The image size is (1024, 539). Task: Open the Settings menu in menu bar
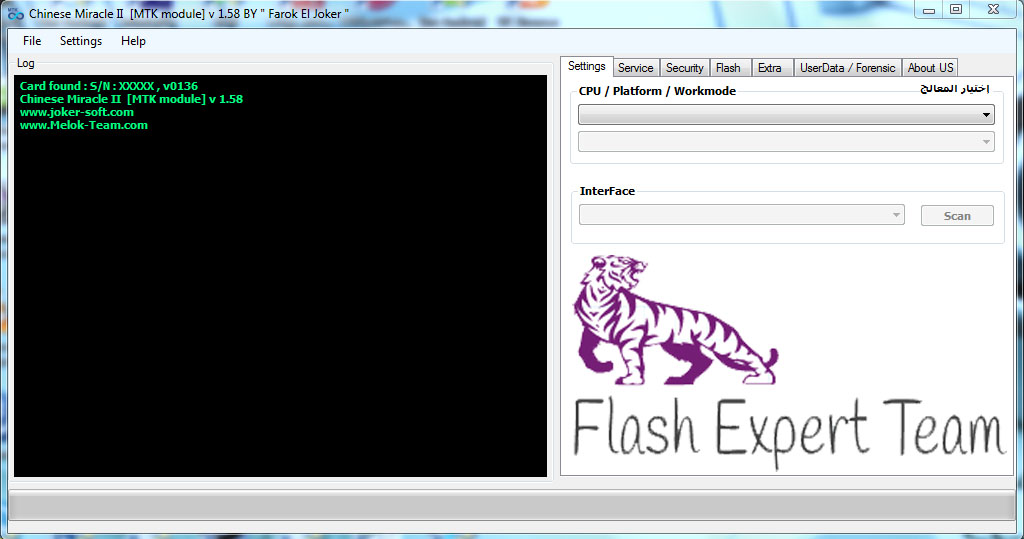coord(81,41)
